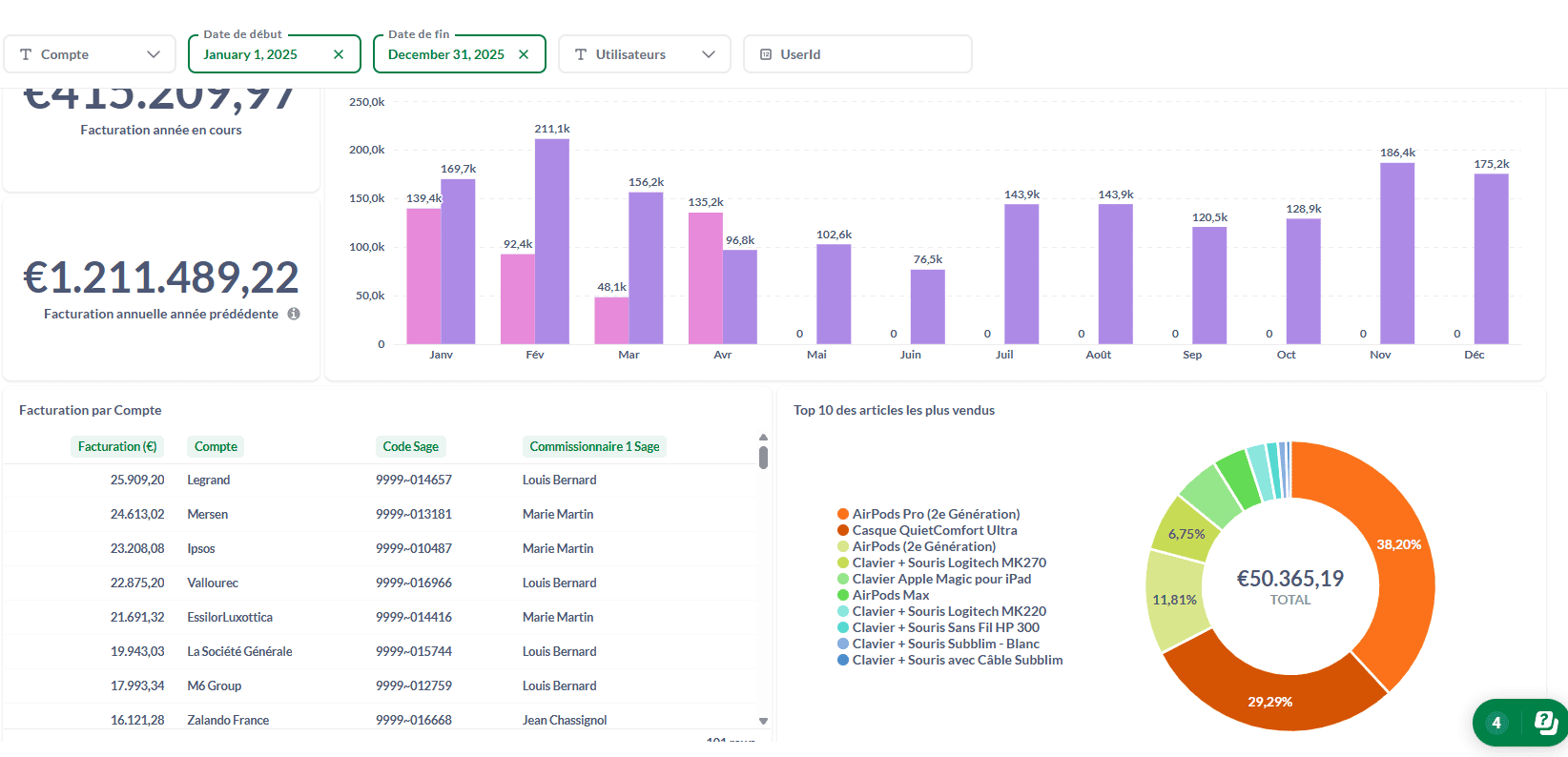1568x757 pixels.
Task: Toggle AirPods Pro (2e Génération) legend item
Action: click(935, 514)
